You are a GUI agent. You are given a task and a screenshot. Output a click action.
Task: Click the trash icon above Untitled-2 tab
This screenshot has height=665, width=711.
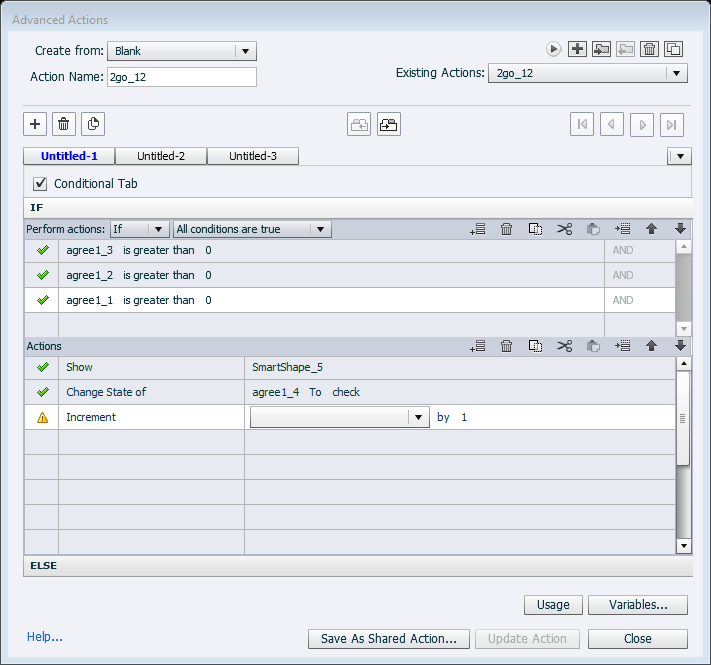(x=64, y=124)
